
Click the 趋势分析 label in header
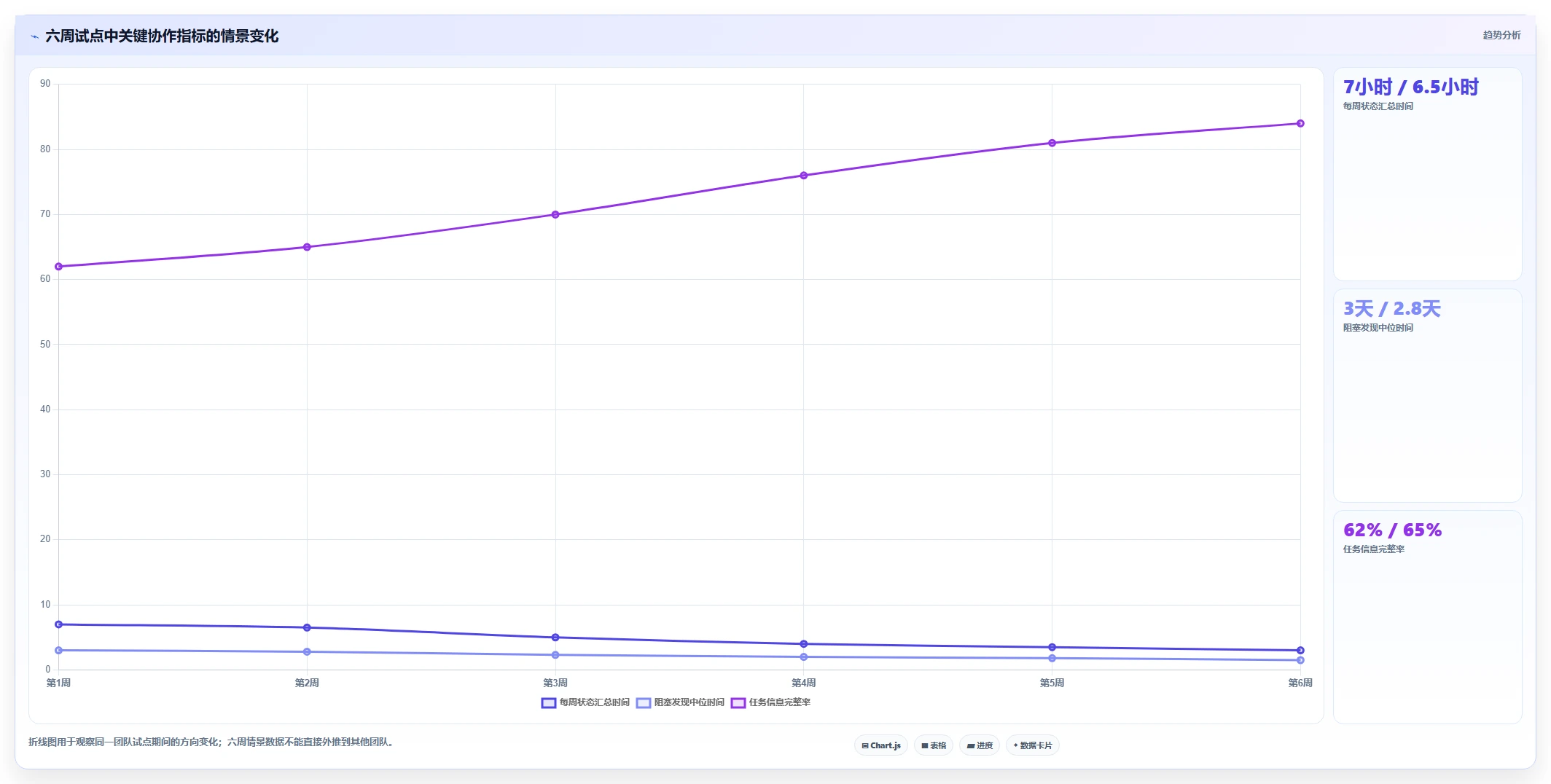tap(1501, 35)
